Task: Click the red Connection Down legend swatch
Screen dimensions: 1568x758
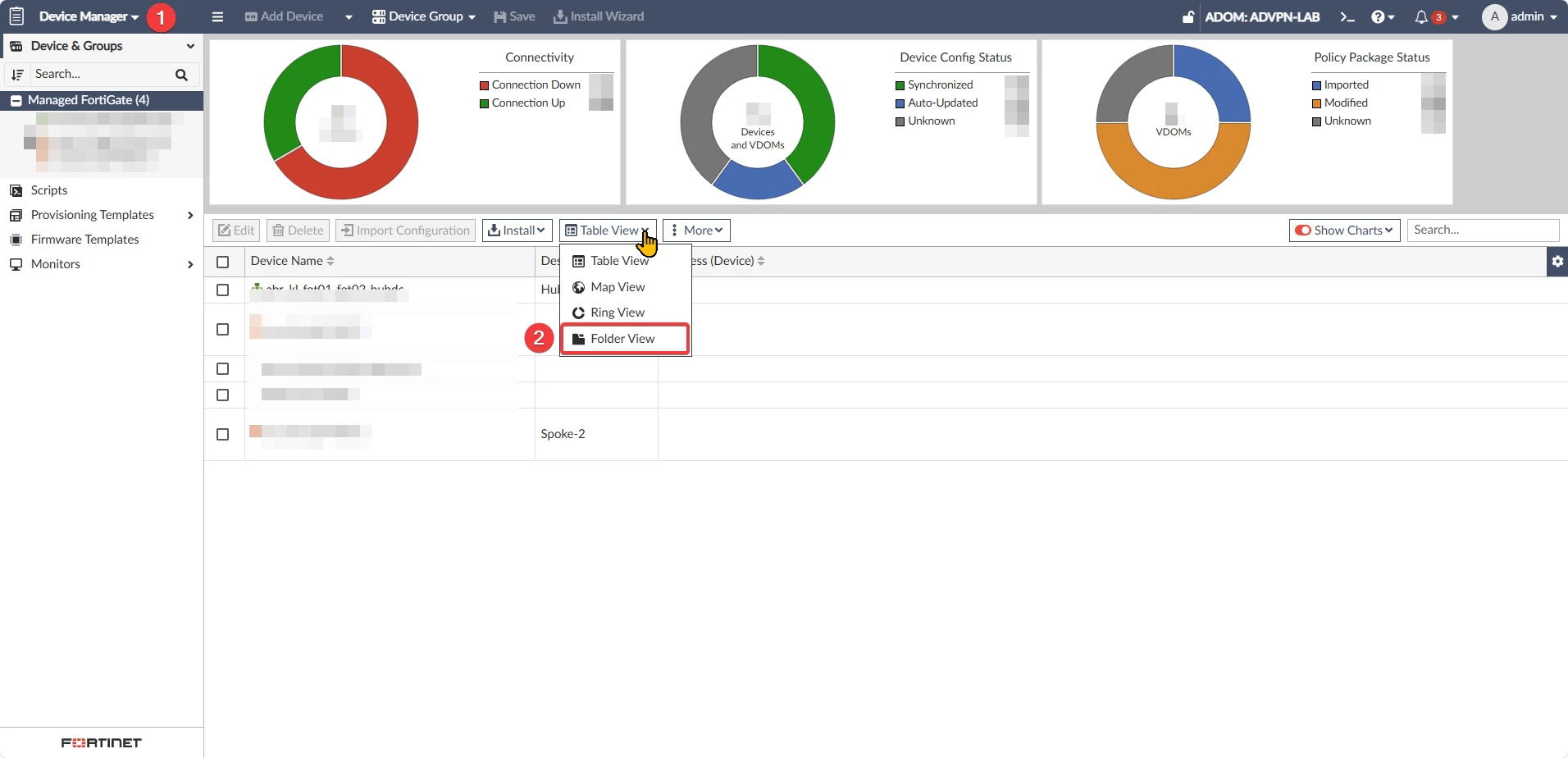Action: pyautogui.click(x=484, y=85)
